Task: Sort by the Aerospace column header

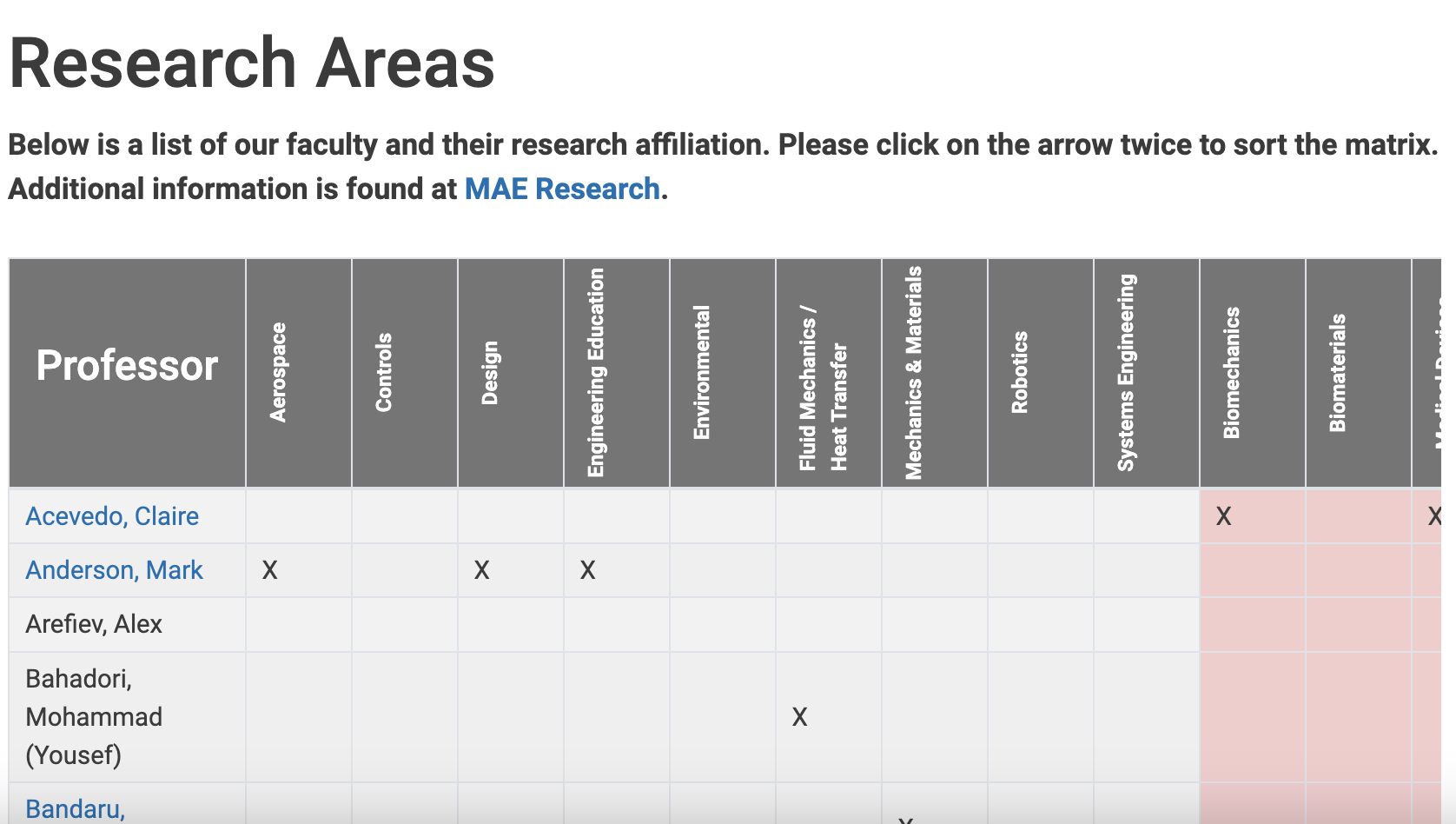Action: pyautogui.click(x=299, y=373)
